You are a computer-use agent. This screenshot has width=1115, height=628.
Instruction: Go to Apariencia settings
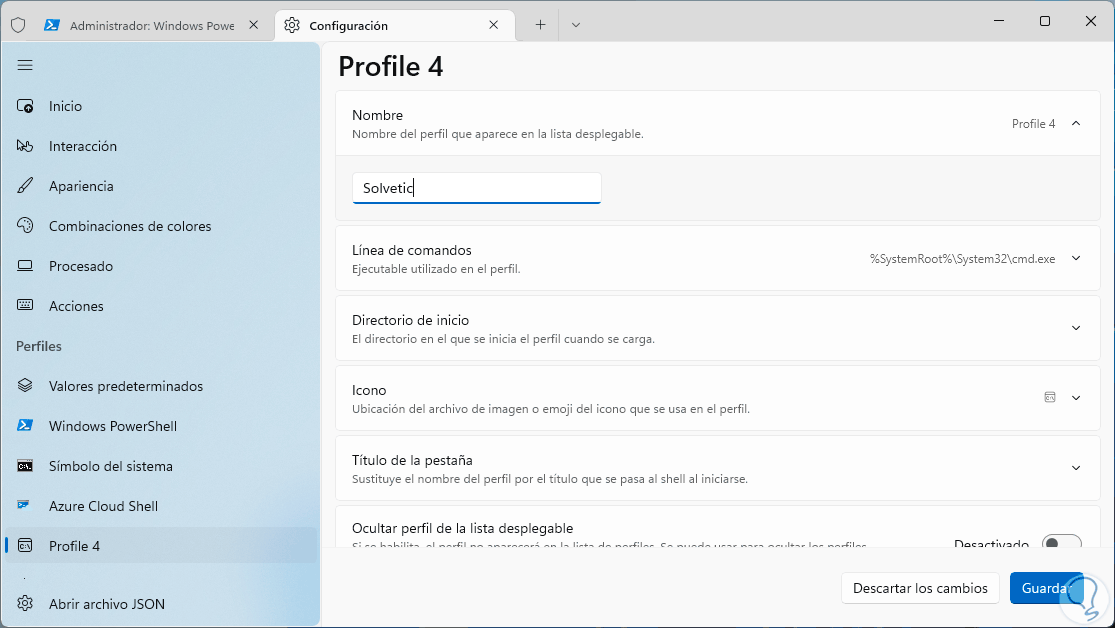(x=81, y=186)
